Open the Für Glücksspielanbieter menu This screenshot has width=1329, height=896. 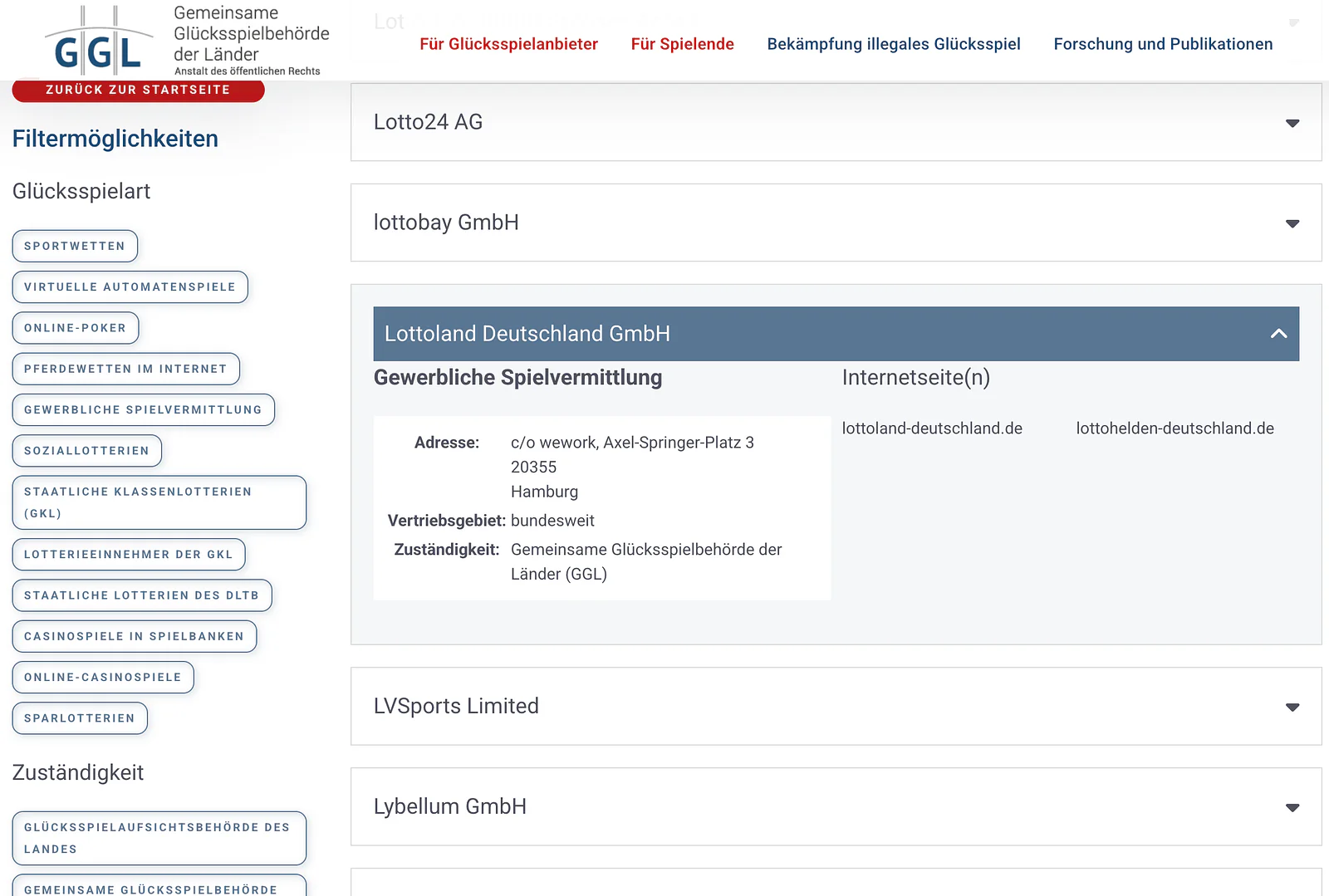tap(508, 44)
